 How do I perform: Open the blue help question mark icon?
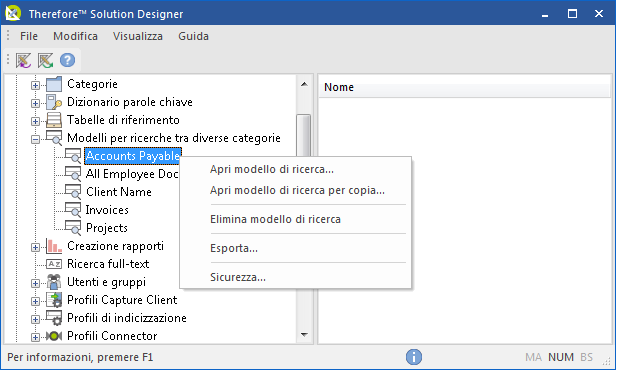point(67,60)
